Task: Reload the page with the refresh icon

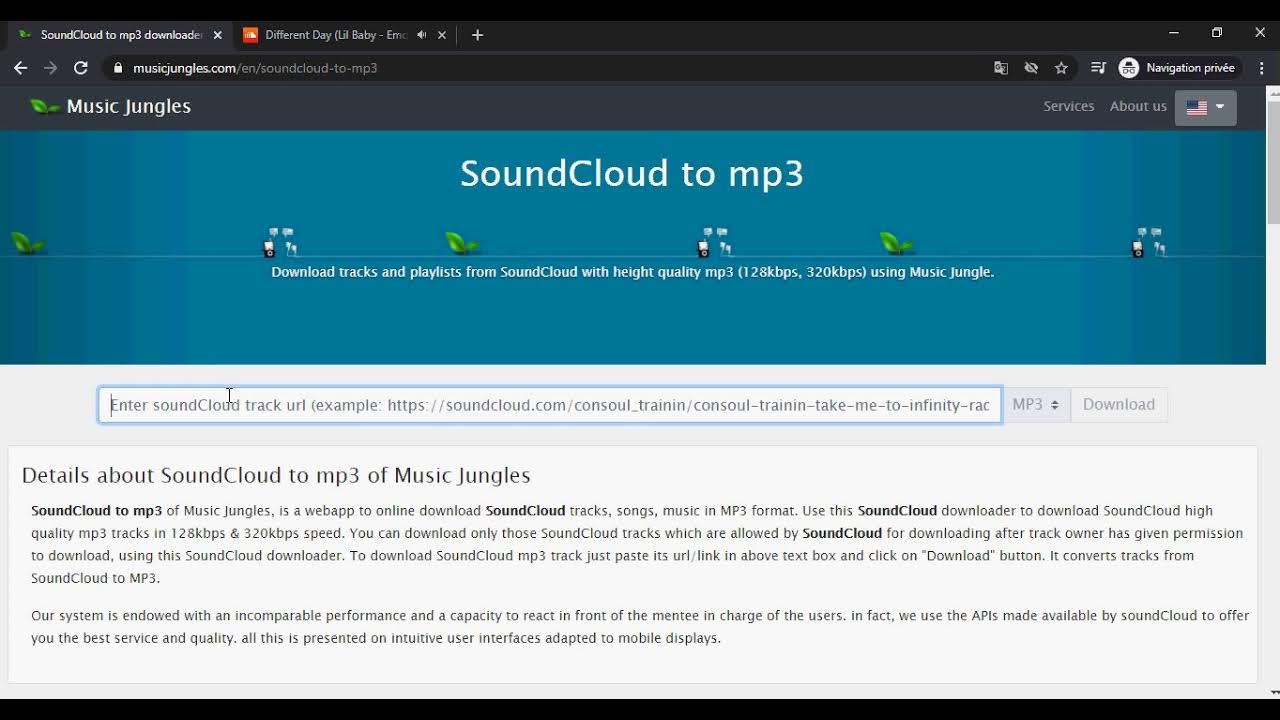Action: point(81,68)
